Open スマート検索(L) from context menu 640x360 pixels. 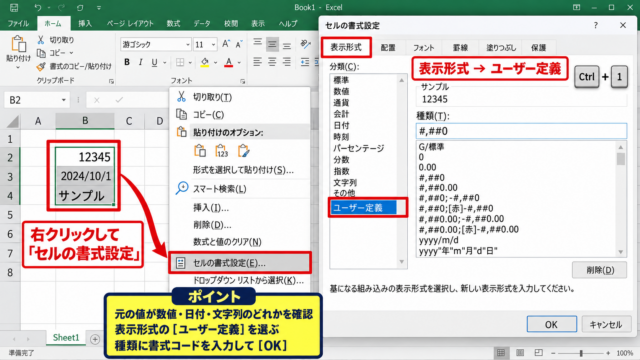point(240,189)
